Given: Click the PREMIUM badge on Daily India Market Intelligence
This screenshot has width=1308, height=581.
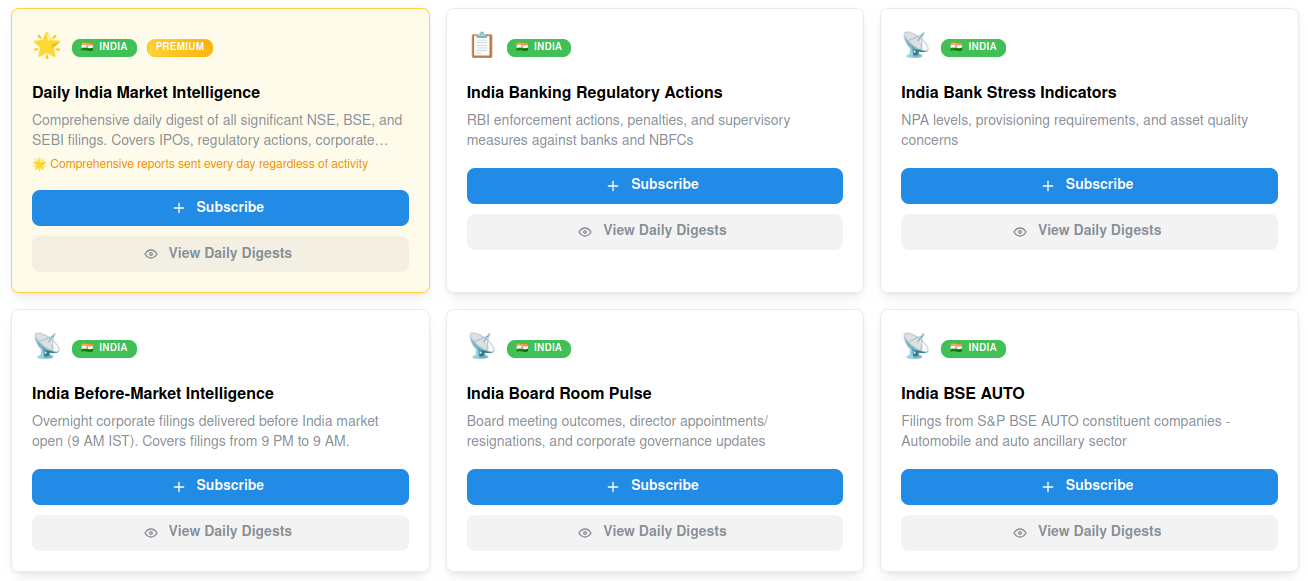Looking at the screenshot, I should (x=180, y=47).
